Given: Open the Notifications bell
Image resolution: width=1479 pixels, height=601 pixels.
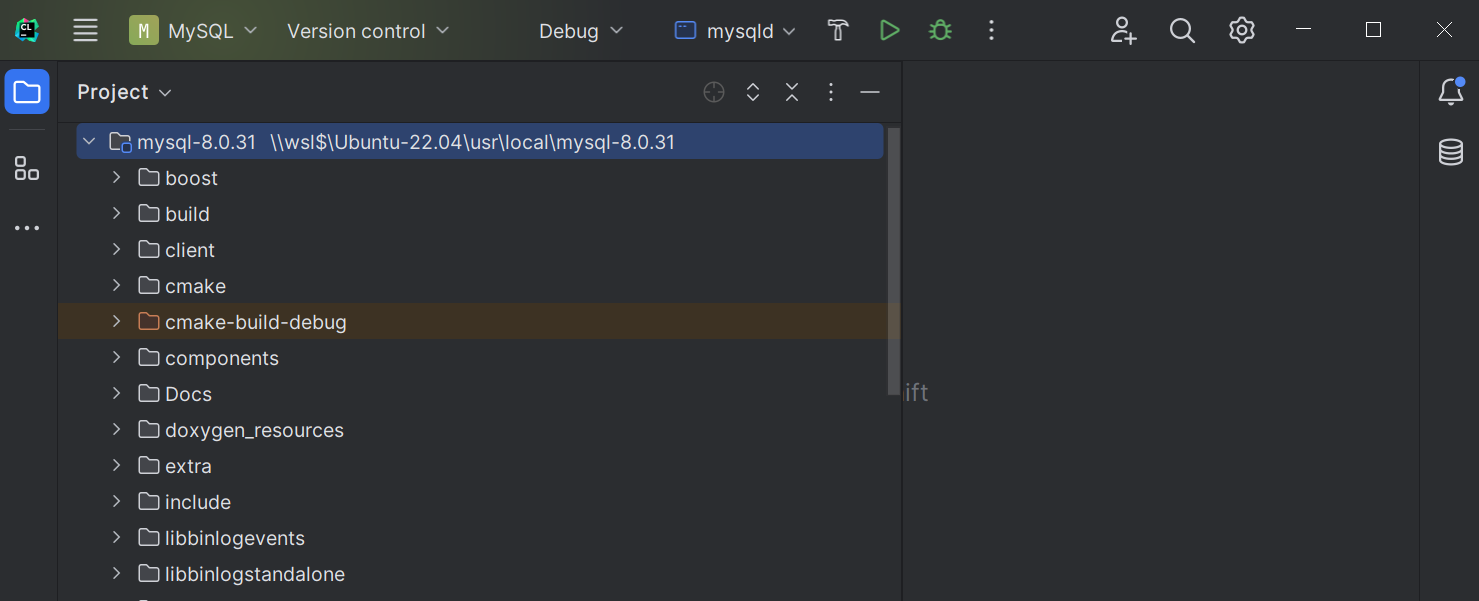Looking at the screenshot, I should pyautogui.click(x=1451, y=92).
